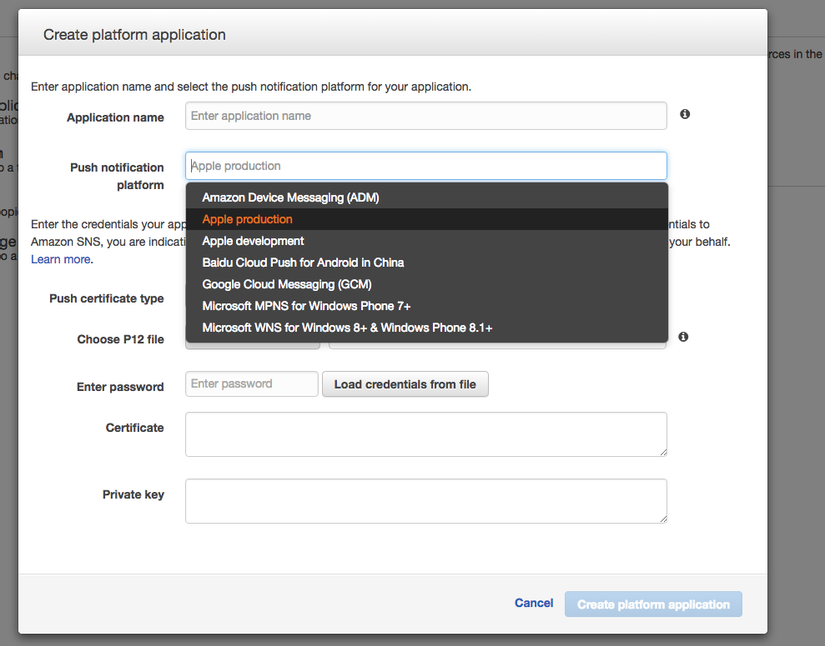Select the Apple production platform option
Viewport: 825px width, 646px height.
click(247, 219)
